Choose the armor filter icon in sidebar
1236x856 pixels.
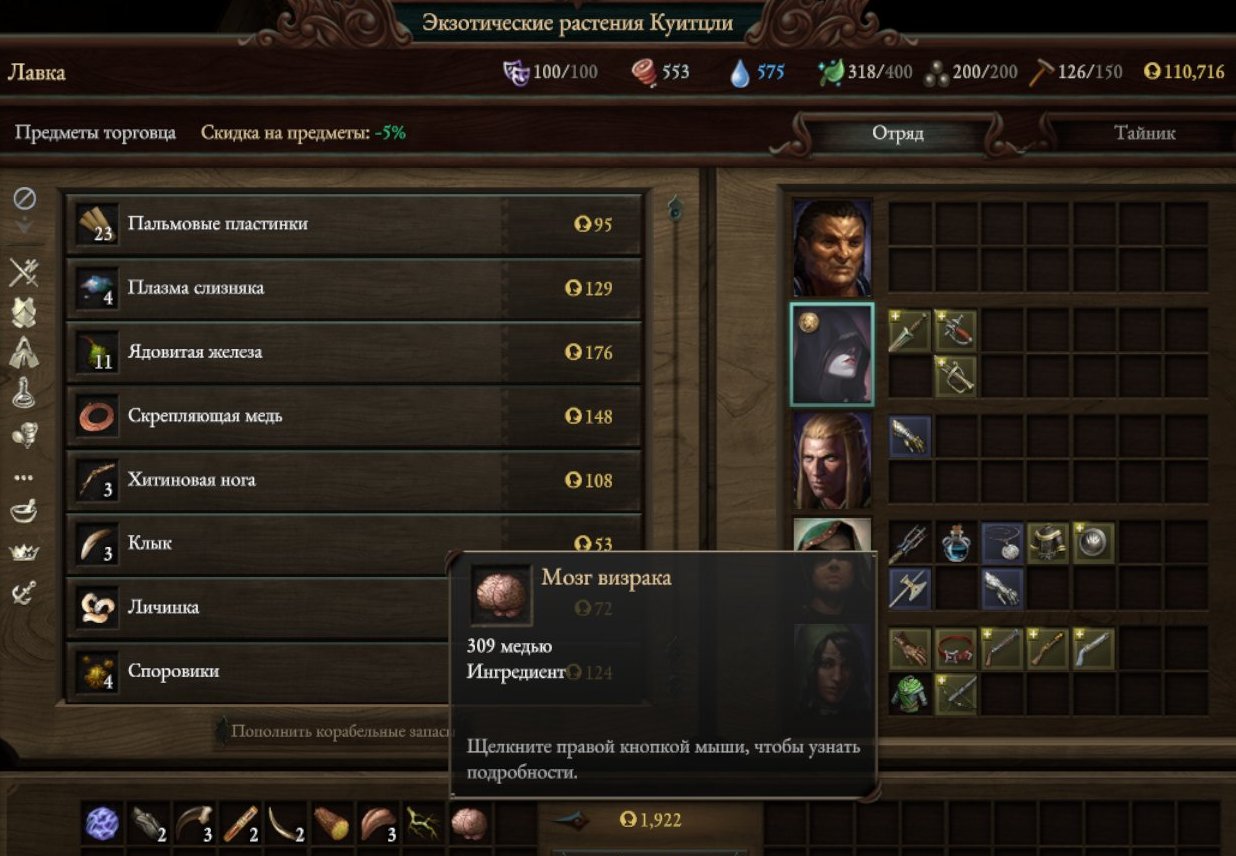click(24, 311)
